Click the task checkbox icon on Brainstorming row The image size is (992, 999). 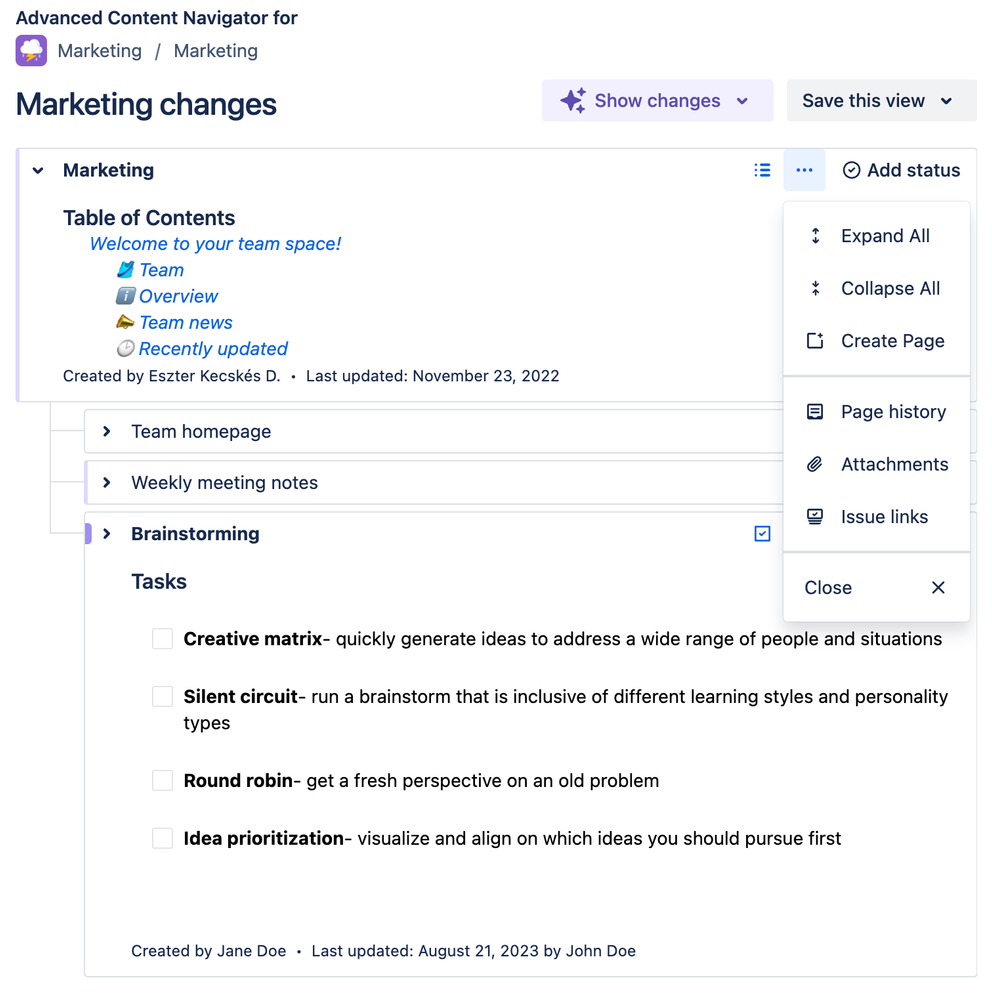pos(762,534)
